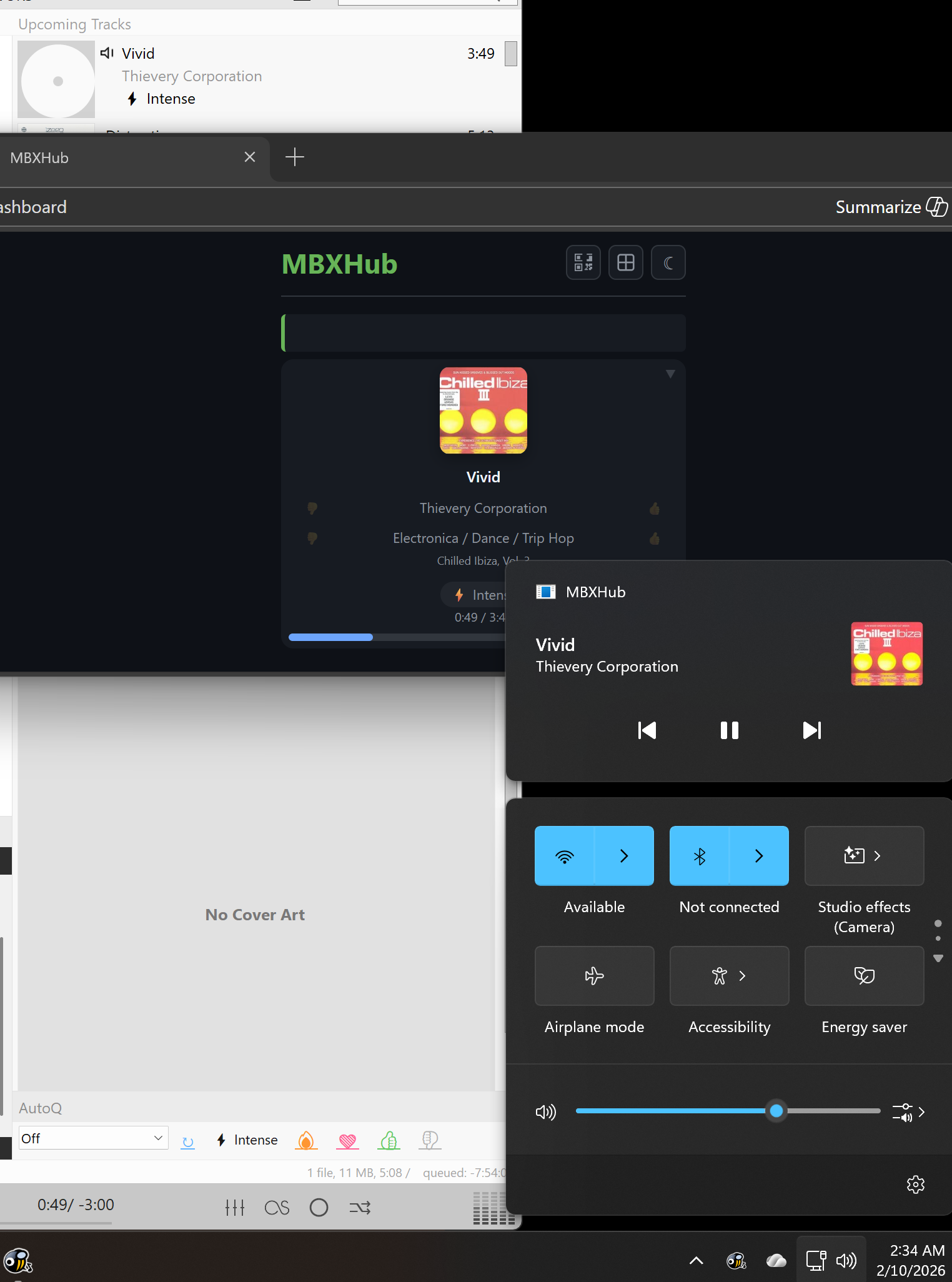The height and width of the screenshot is (1282, 952).
Task: Toggle Bluetooth in quick settings
Action: (700, 856)
